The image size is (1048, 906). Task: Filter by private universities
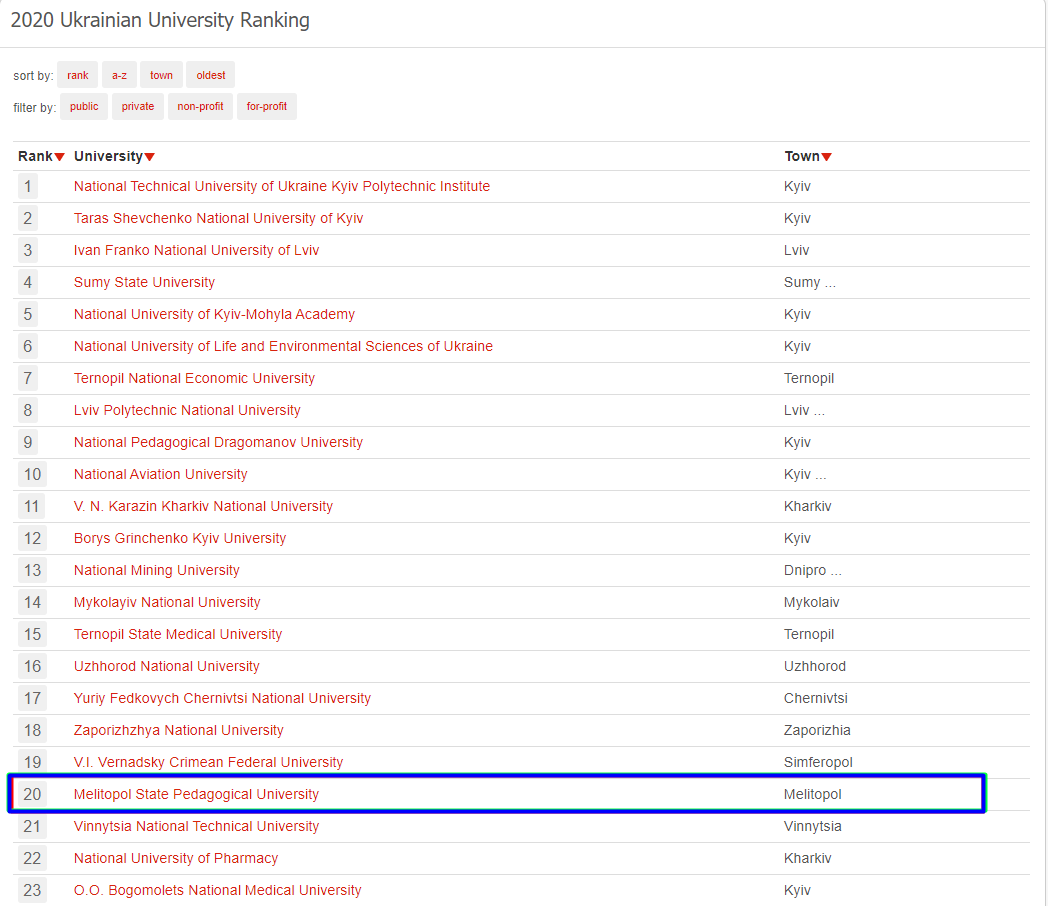[138, 106]
